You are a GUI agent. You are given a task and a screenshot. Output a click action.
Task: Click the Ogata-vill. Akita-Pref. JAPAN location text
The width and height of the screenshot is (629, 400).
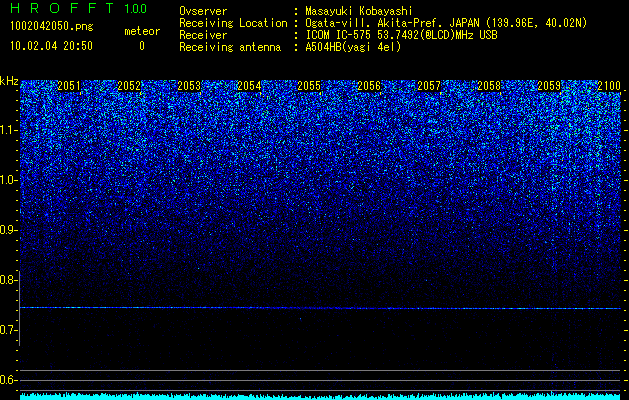tap(446, 23)
